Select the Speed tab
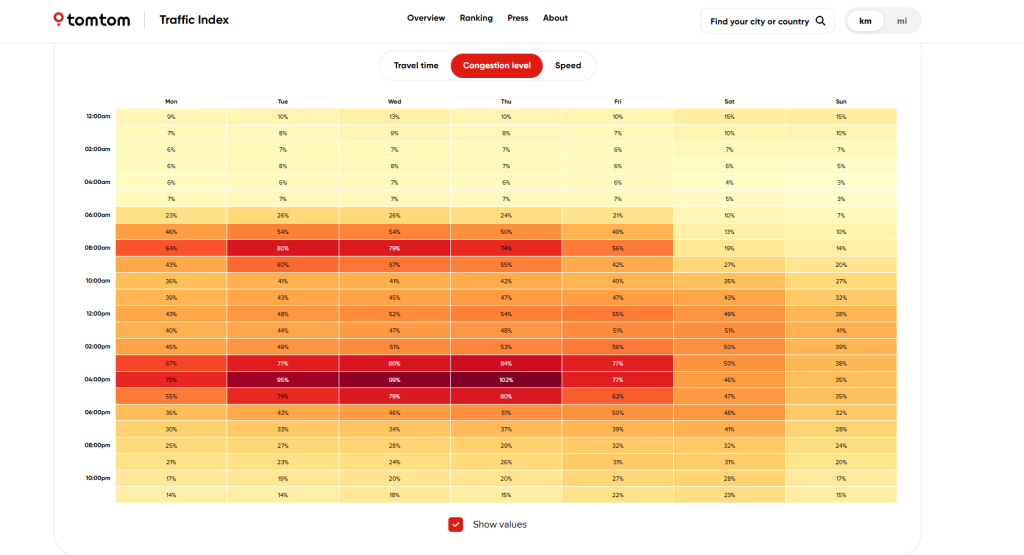The width and height of the screenshot is (1024, 555). 568,66
